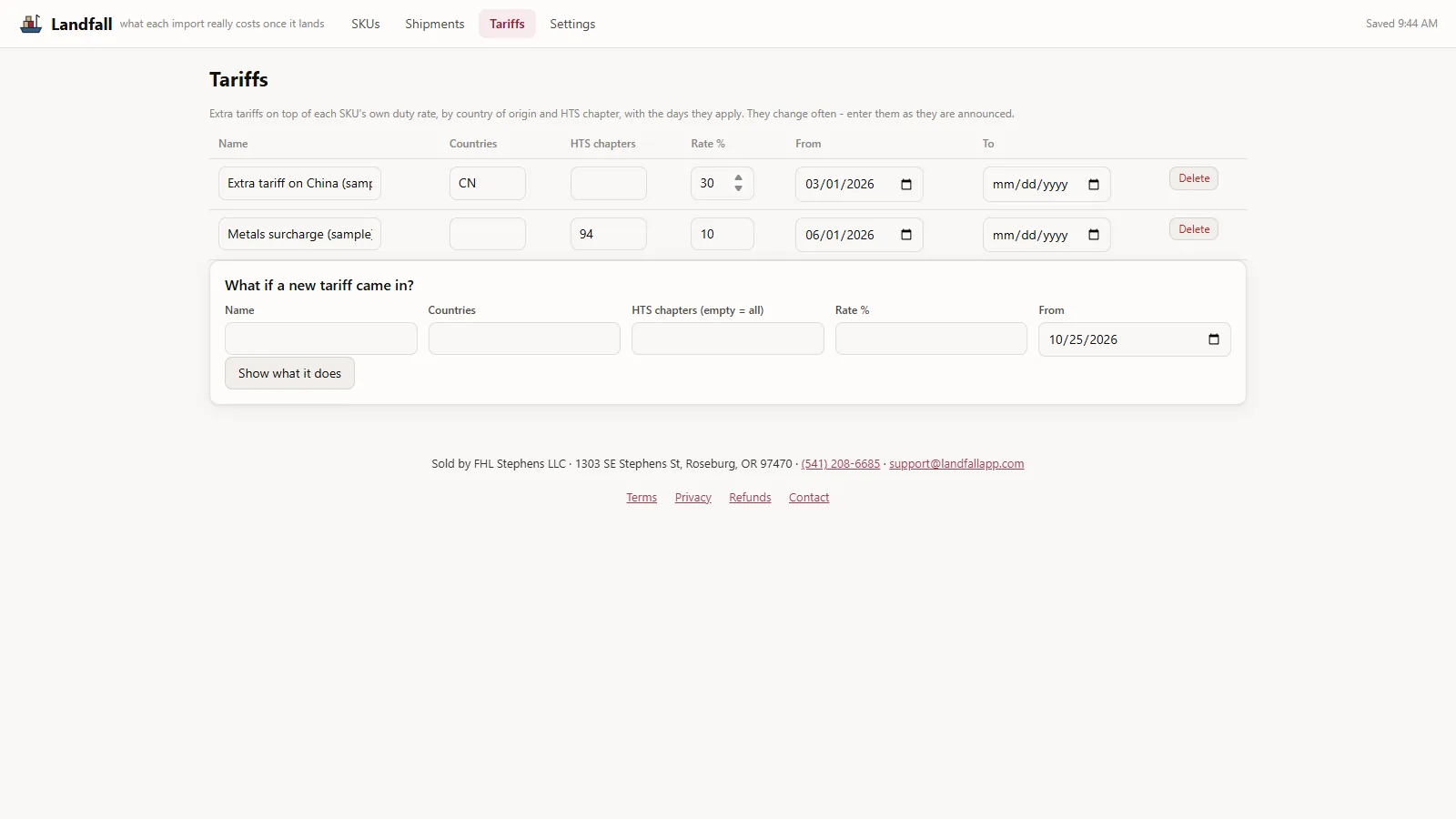Screen dimensions: 1456x819
Task: Focus the HTS chapters (empty = all) field
Action: tap(728, 339)
